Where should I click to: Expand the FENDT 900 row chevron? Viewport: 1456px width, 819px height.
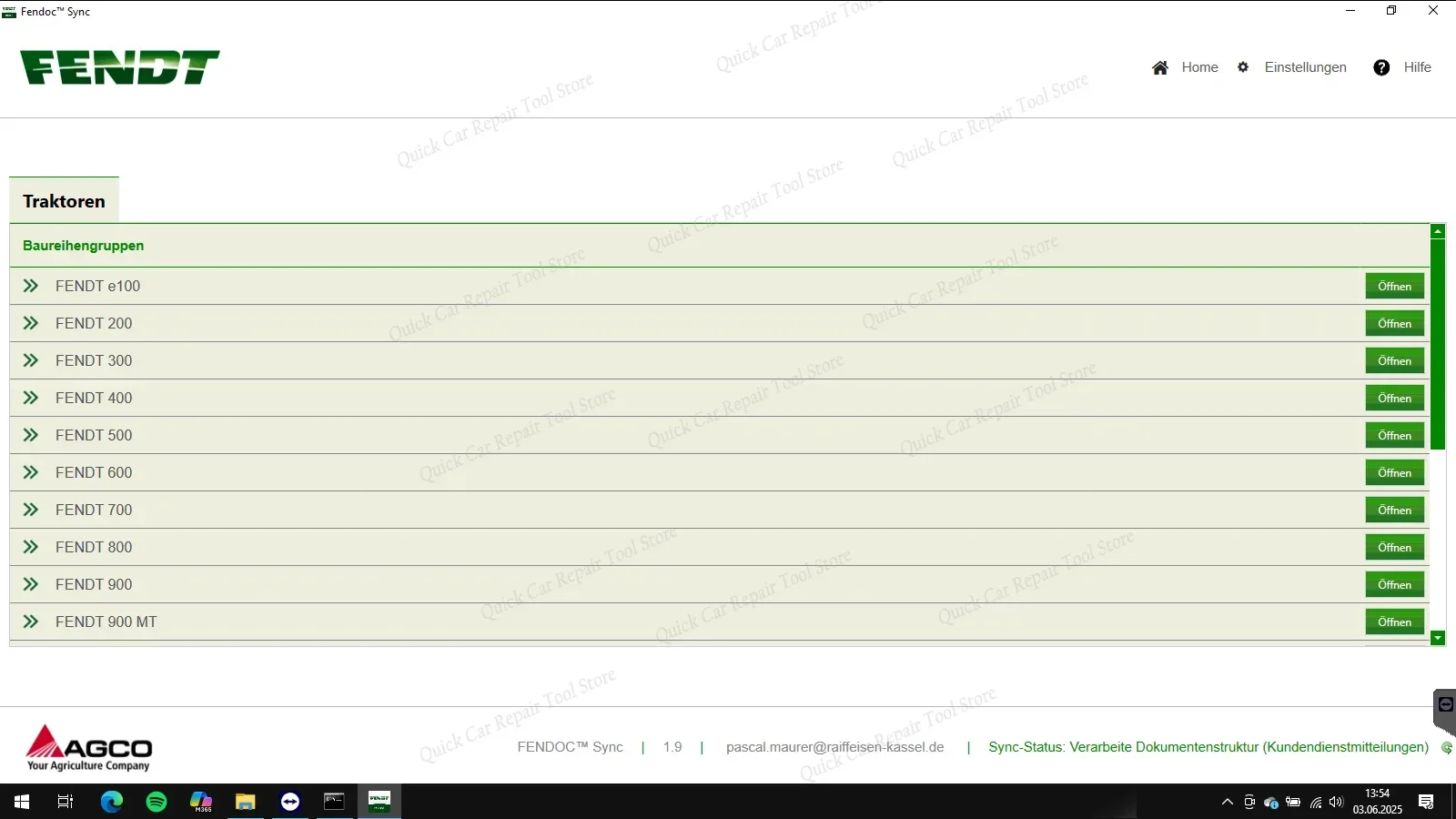coord(31,584)
